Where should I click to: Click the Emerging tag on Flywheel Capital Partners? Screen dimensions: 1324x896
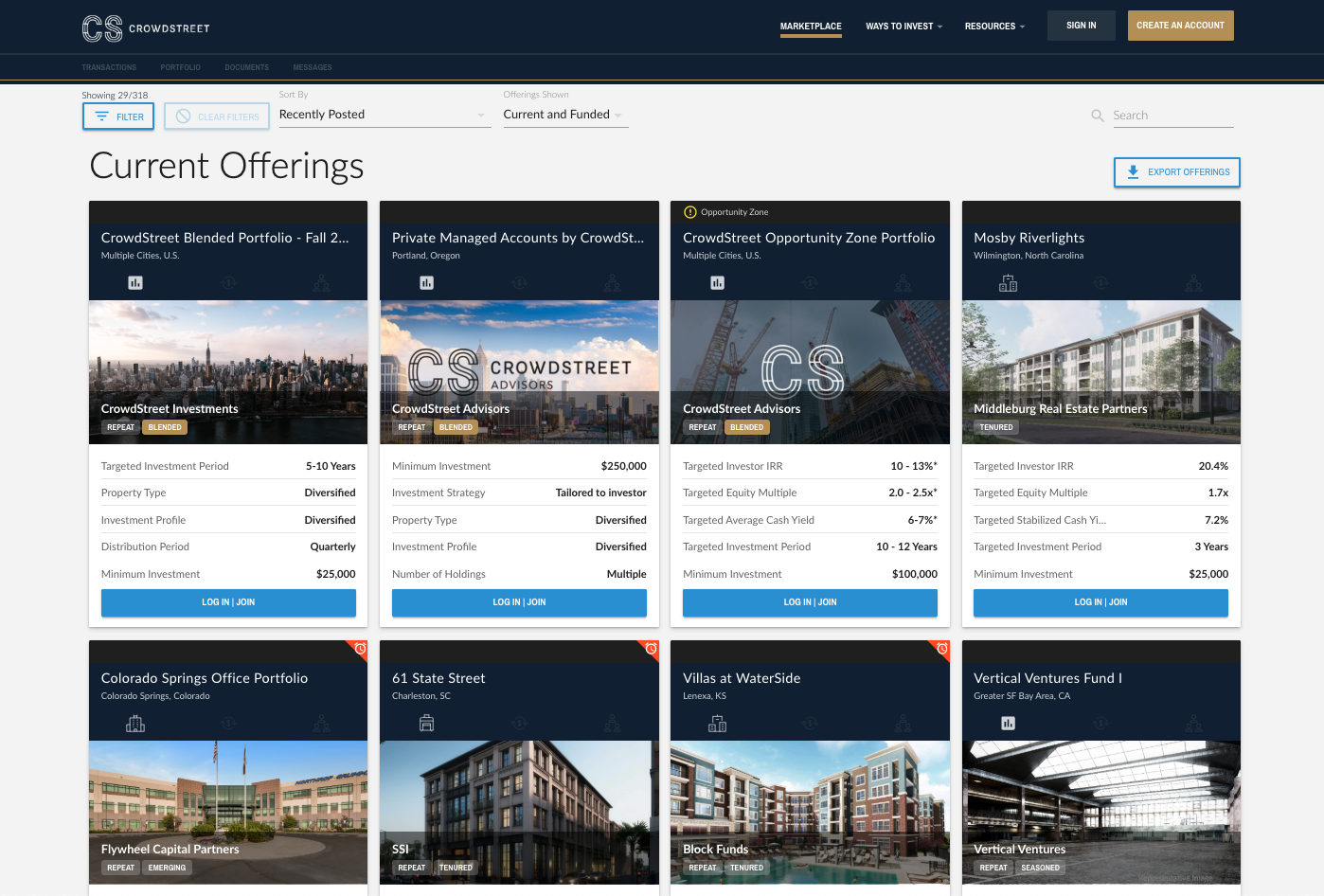tap(167, 868)
